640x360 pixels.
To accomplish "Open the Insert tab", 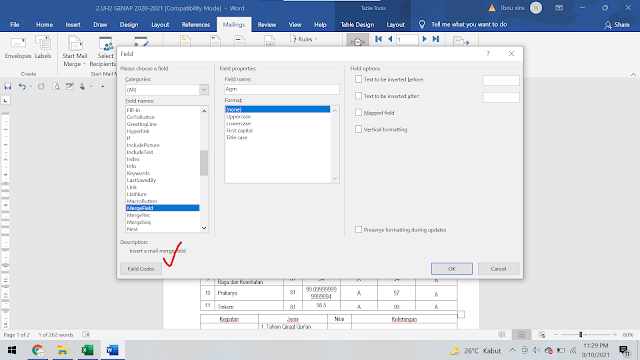I will click(73, 24).
